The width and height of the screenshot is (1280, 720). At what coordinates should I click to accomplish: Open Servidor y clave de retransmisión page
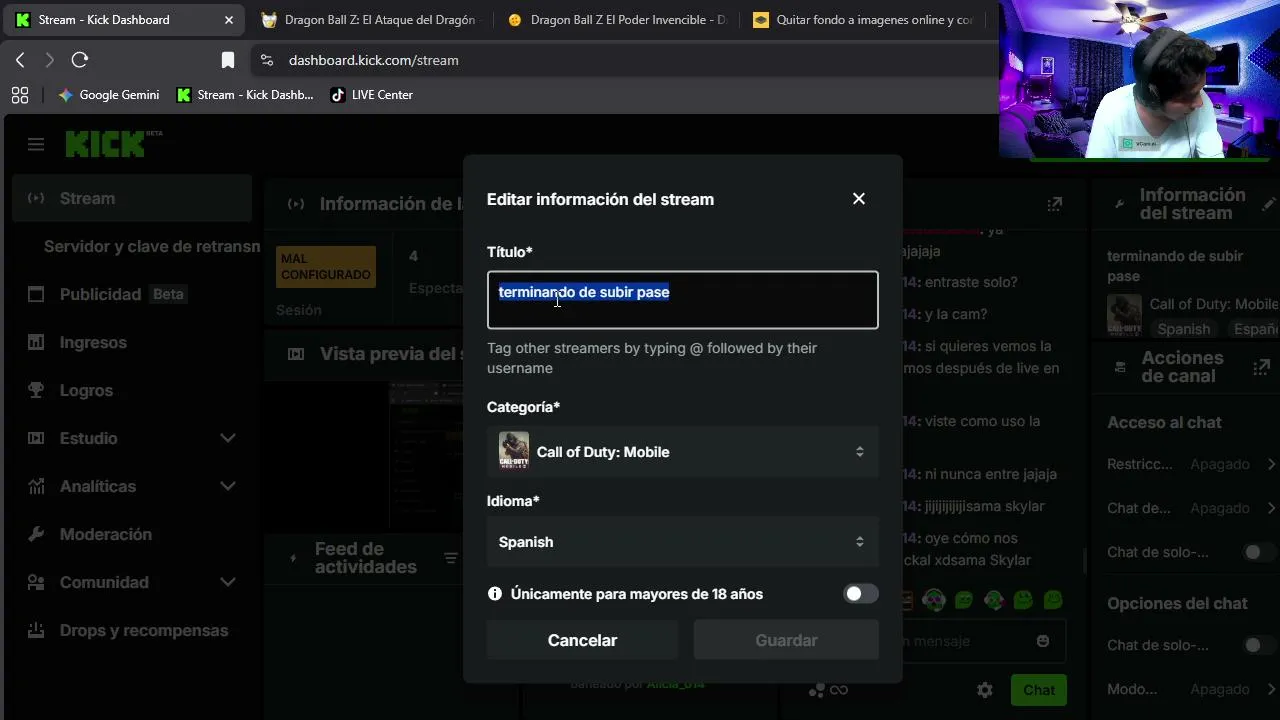tap(152, 246)
